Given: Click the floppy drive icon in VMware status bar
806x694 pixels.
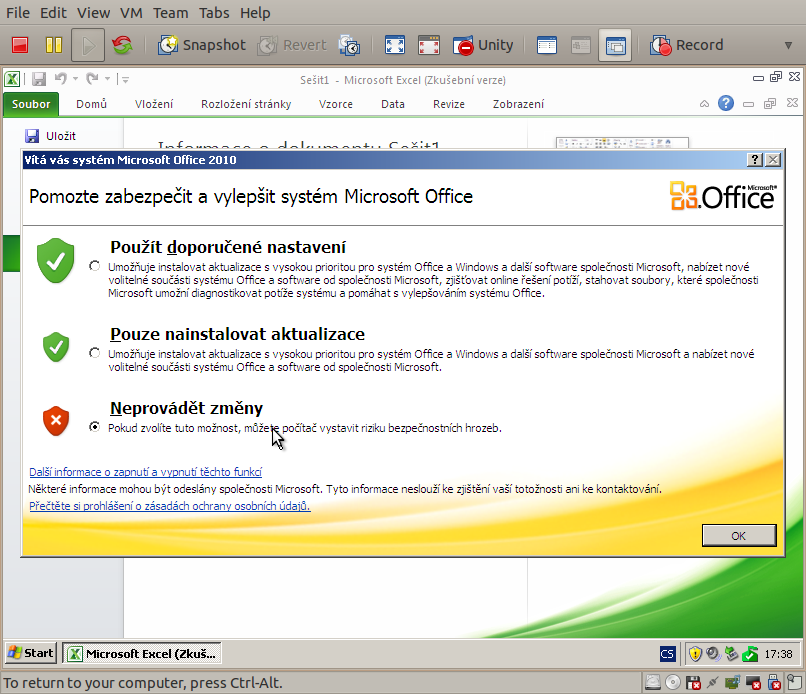Looking at the screenshot, I should coord(693,682).
